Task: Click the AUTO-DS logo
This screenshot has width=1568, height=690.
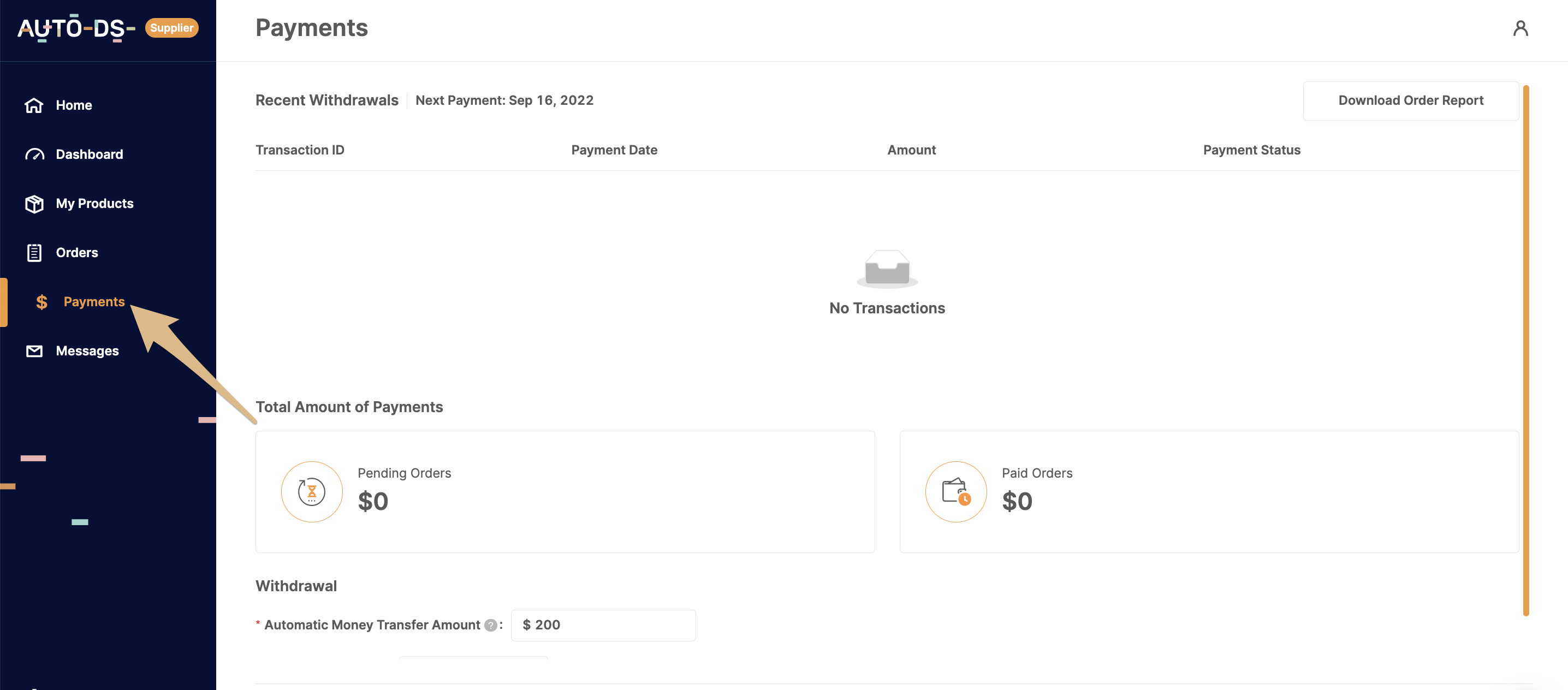Action: 76,28
